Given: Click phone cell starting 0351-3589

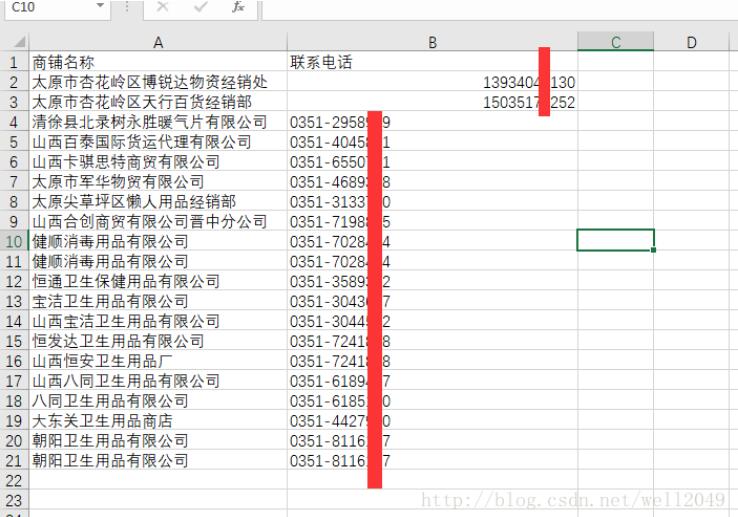Looking at the screenshot, I should (433, 281).
